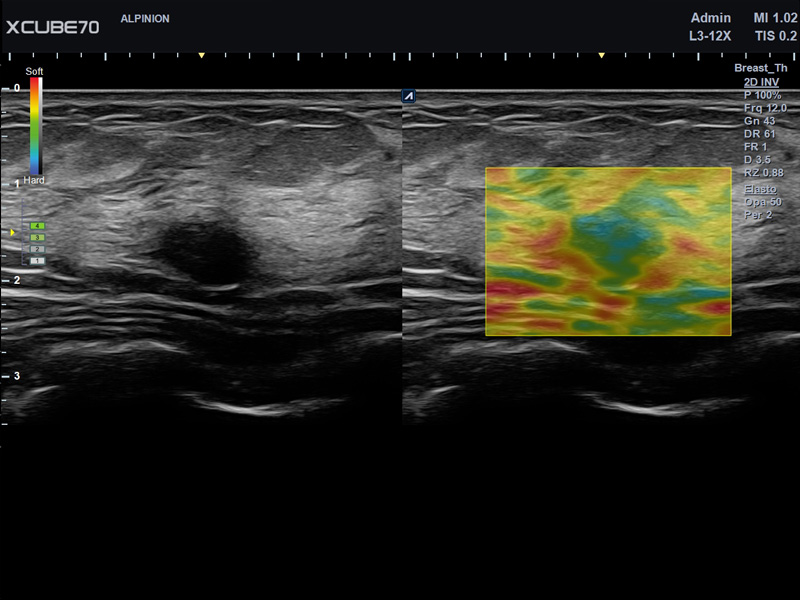Toggle elastography quality level 3 indicator
Screen dimensions: 800x600
pyautogui.click(x=37, y=237)
